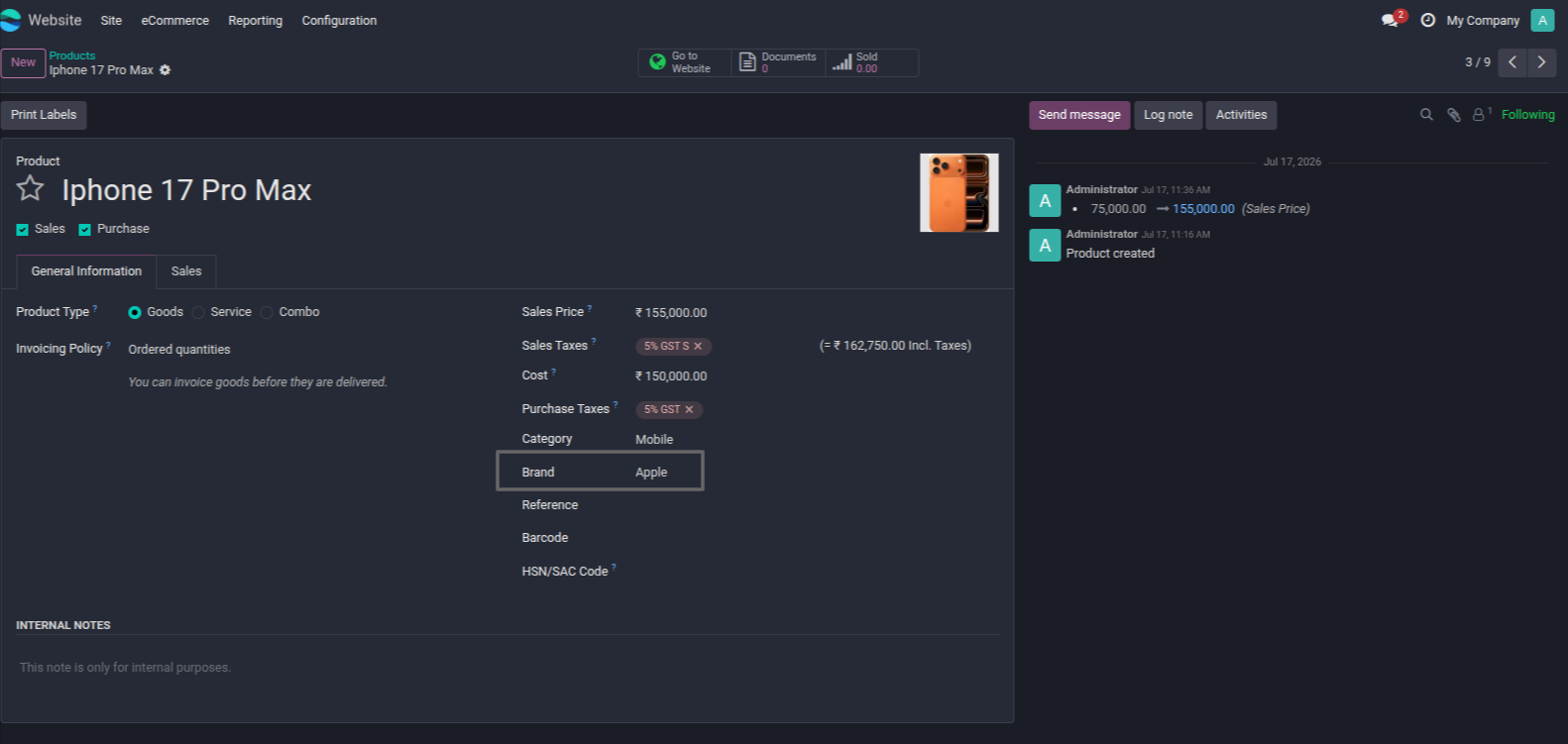Click the Log note button

click(1168, 115)
